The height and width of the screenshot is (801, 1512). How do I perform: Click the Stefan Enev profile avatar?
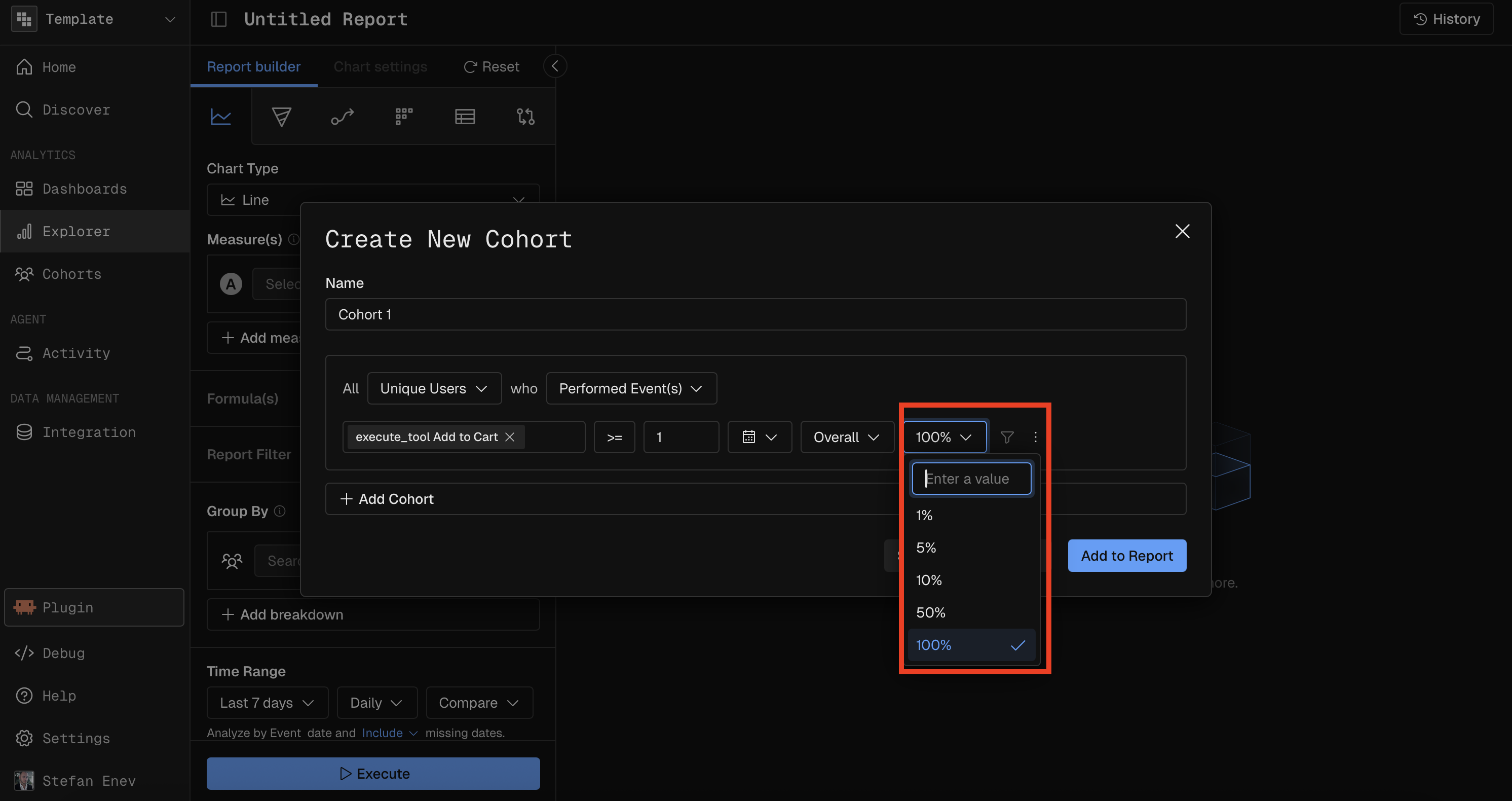coord(24,780)
